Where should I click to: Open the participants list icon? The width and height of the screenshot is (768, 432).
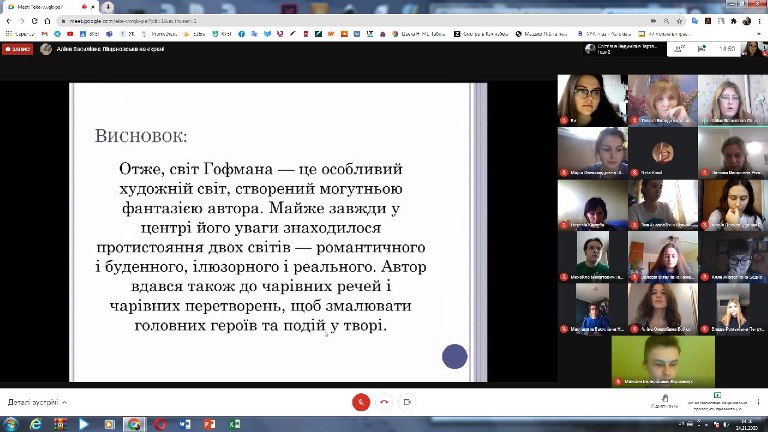679,48
